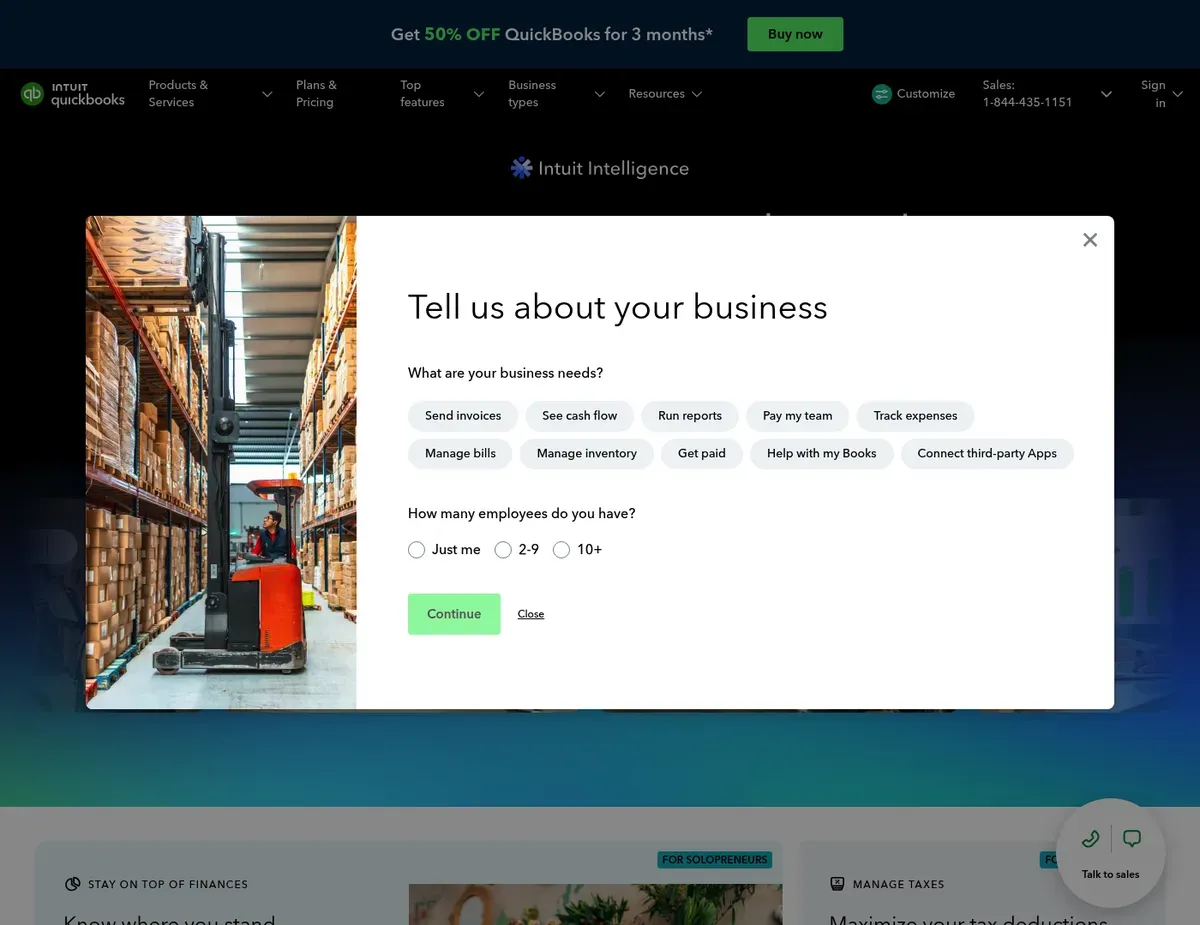Toggle the See cash flow chip
This screenshot has height=925, width=1200.
[x=580, y=416]
